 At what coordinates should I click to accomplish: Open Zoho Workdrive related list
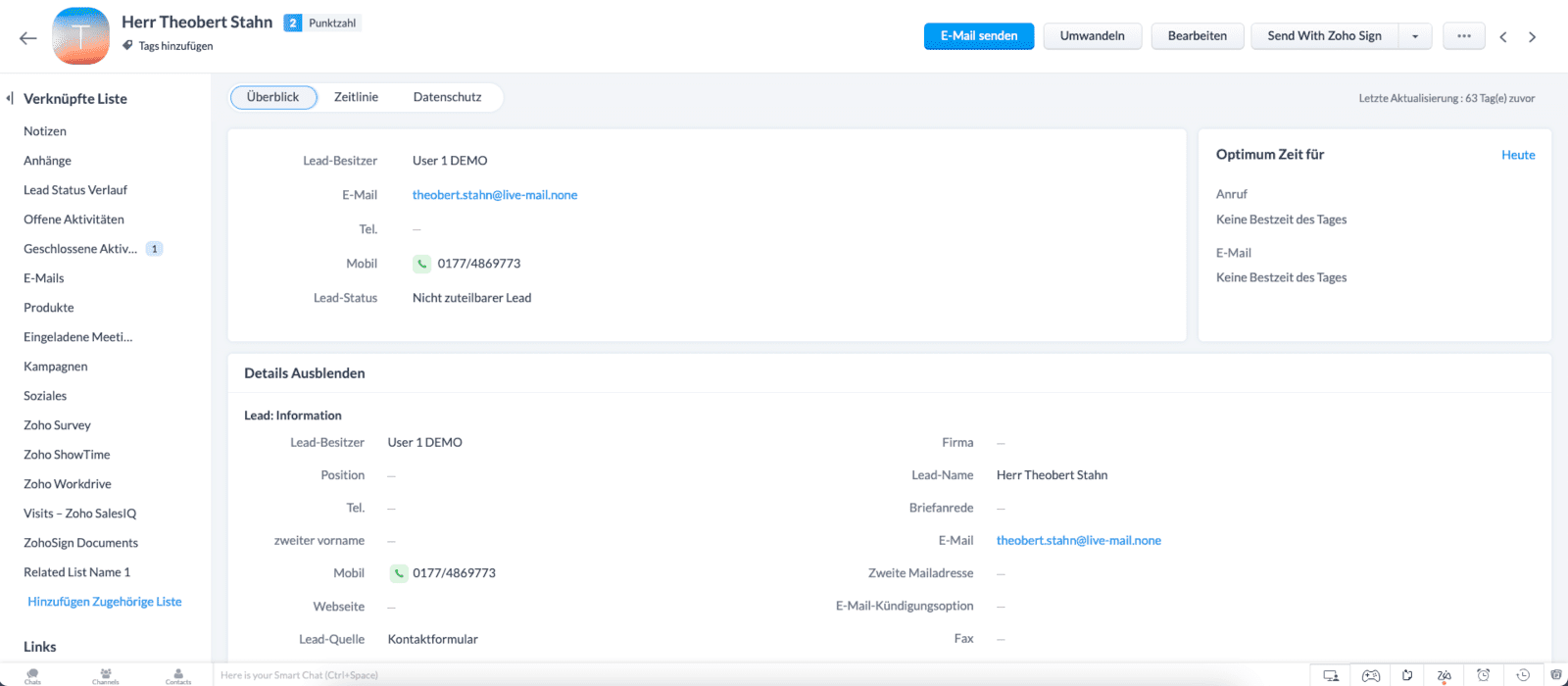68,484
